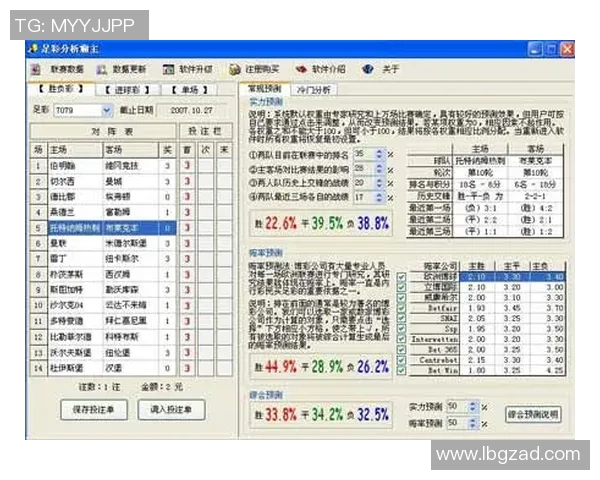Click the spinner for 两队目前在联赛中的排名 weight
Image resolution: width=600 pixels, height=480 pixels.
click(380, 154)
